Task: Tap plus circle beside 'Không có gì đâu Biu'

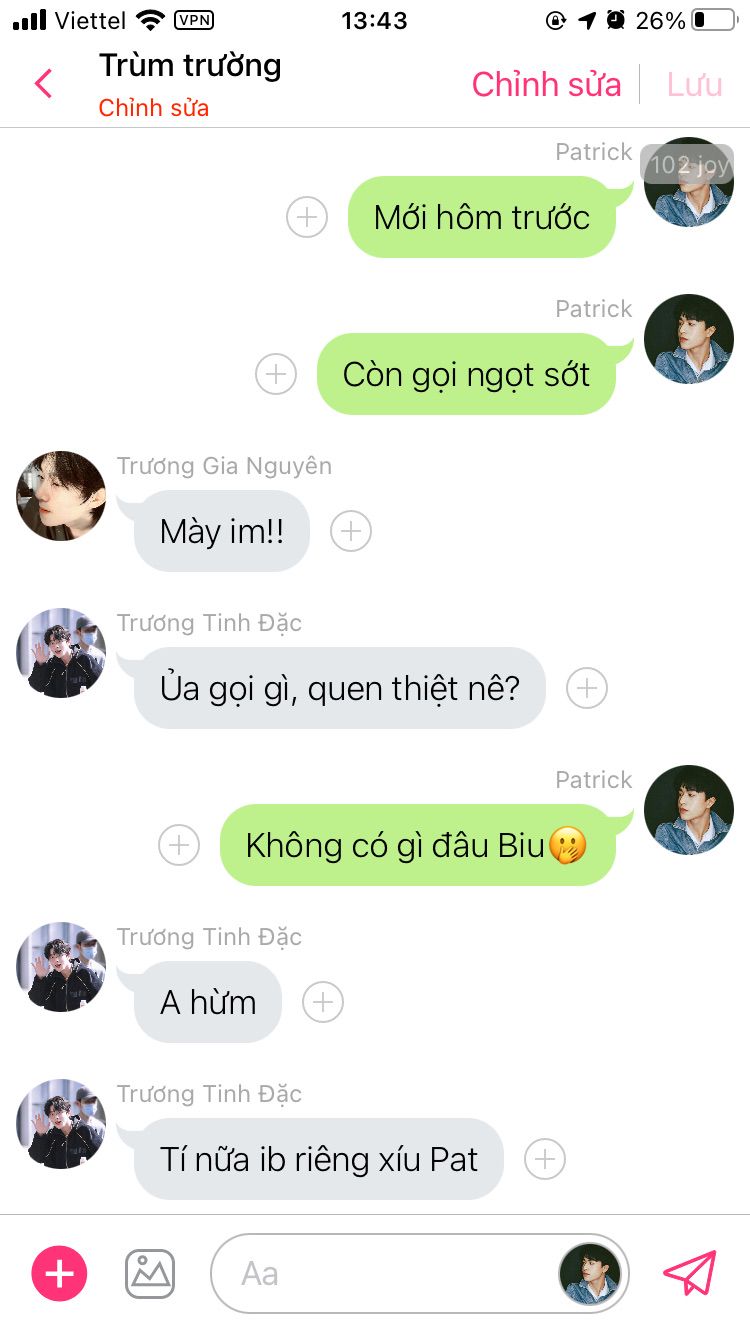Action: (179, 845)
